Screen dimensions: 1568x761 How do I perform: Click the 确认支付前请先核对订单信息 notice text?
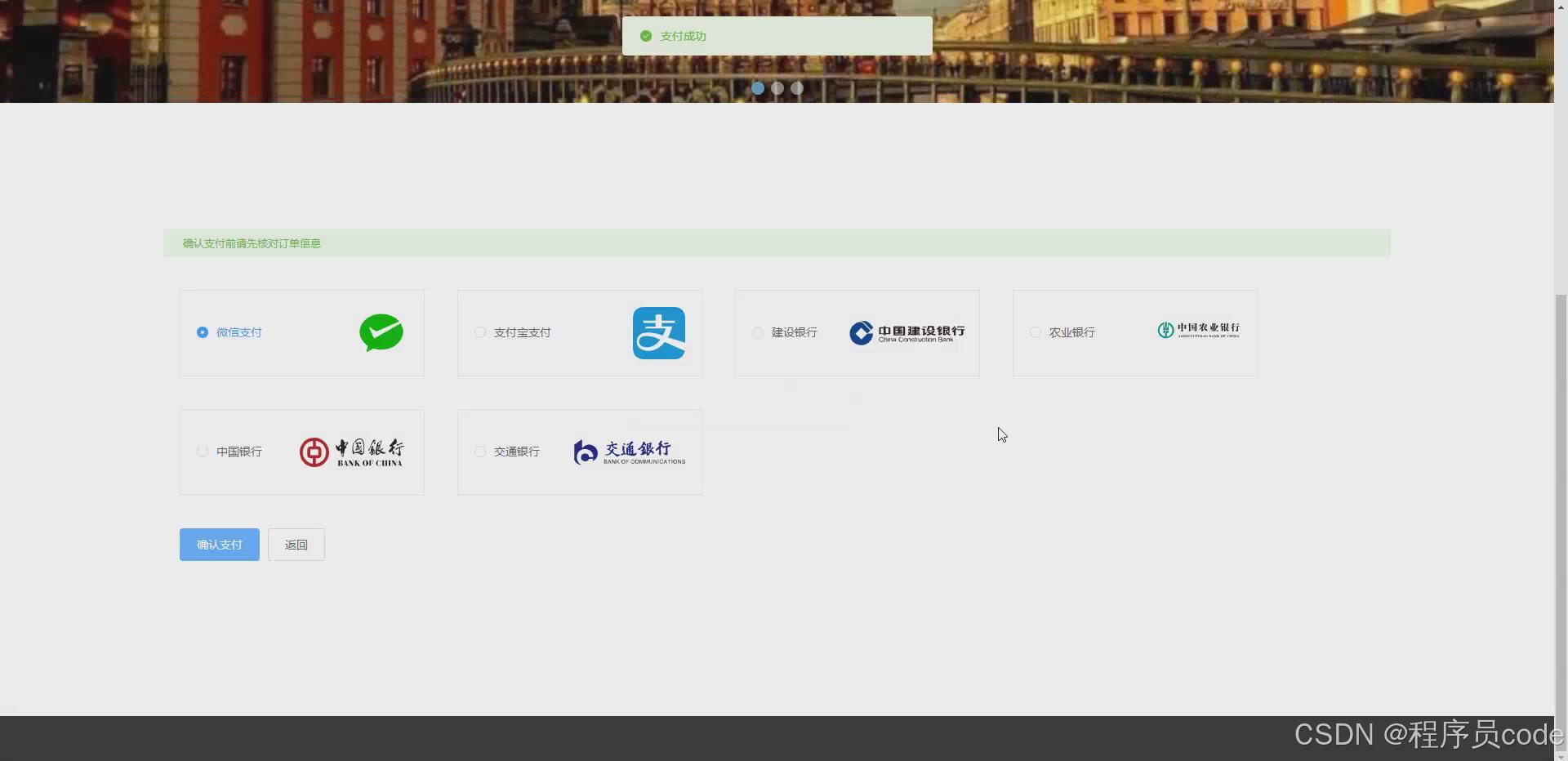[252, 243]
